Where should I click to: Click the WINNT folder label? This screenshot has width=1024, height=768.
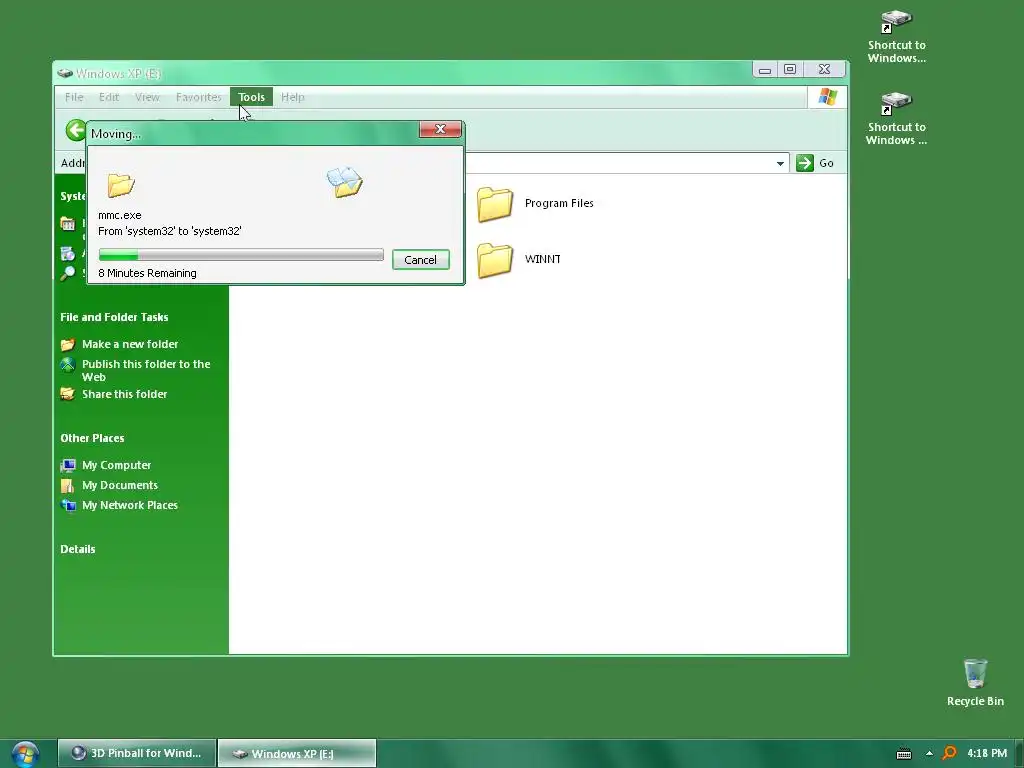[543, 259]
